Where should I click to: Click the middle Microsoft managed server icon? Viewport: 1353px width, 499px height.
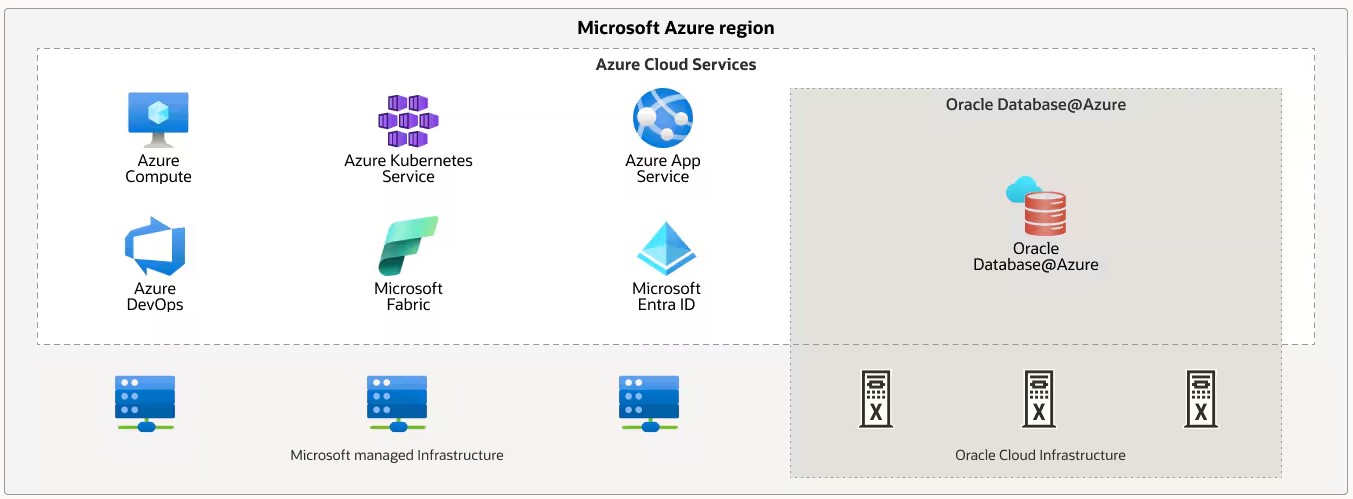point(397,403)
